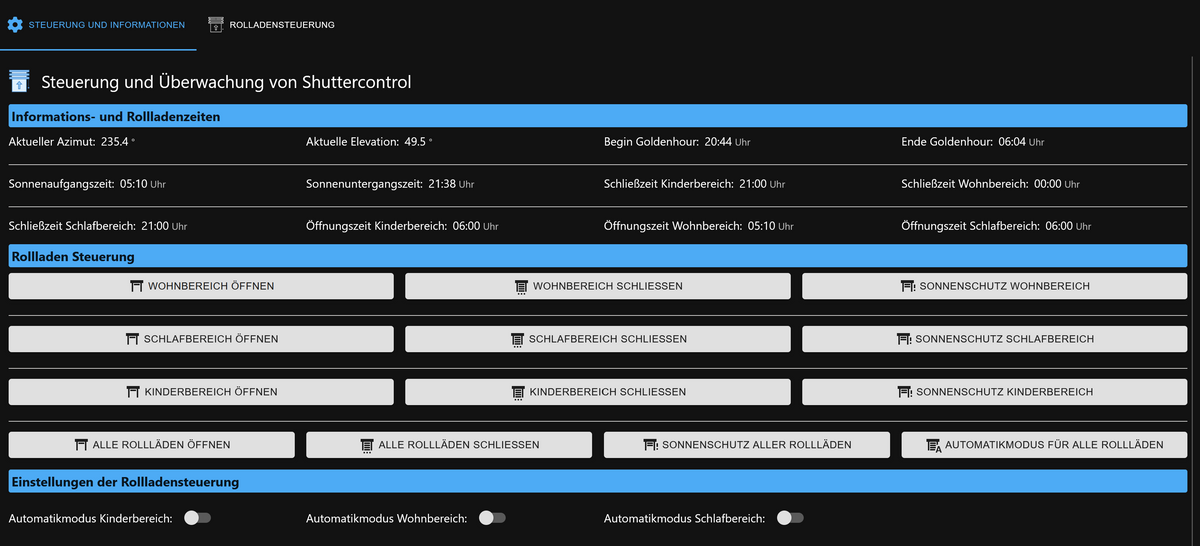
Task: Click the shutter icon in Rolladensteuerung tab
Action: pos(215,24)
